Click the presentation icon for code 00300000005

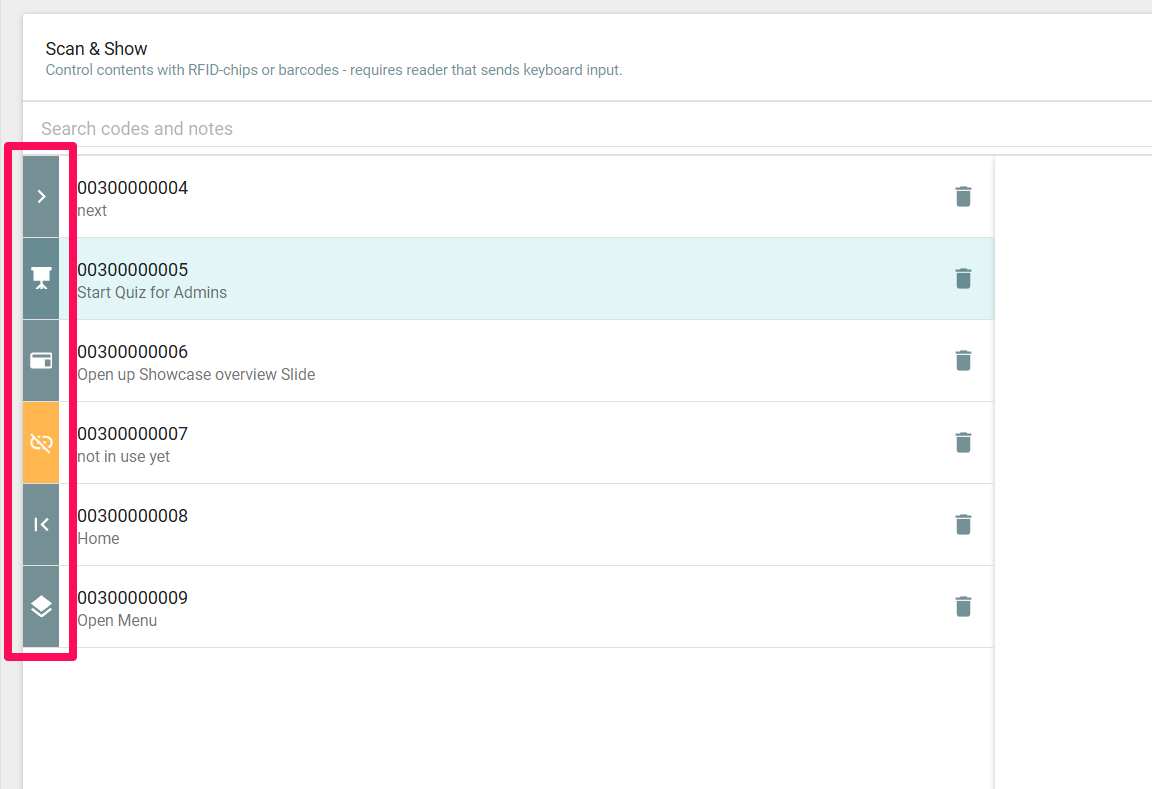(41, 279)
